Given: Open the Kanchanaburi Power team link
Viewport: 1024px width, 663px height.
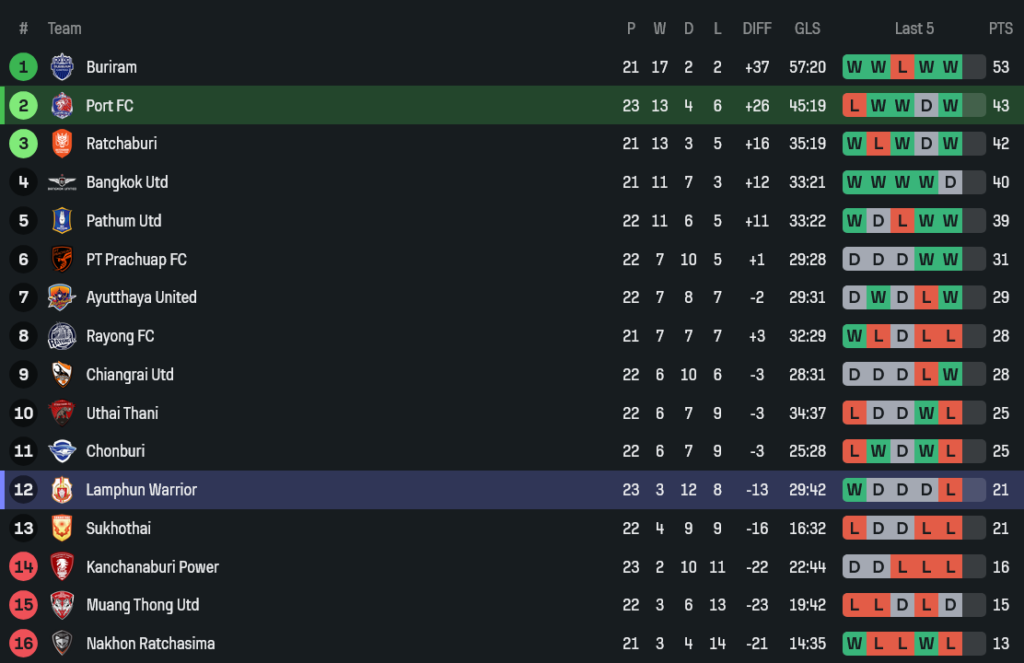Looking at the screenshot, I should pyautogui.click(x=152, y=567).
